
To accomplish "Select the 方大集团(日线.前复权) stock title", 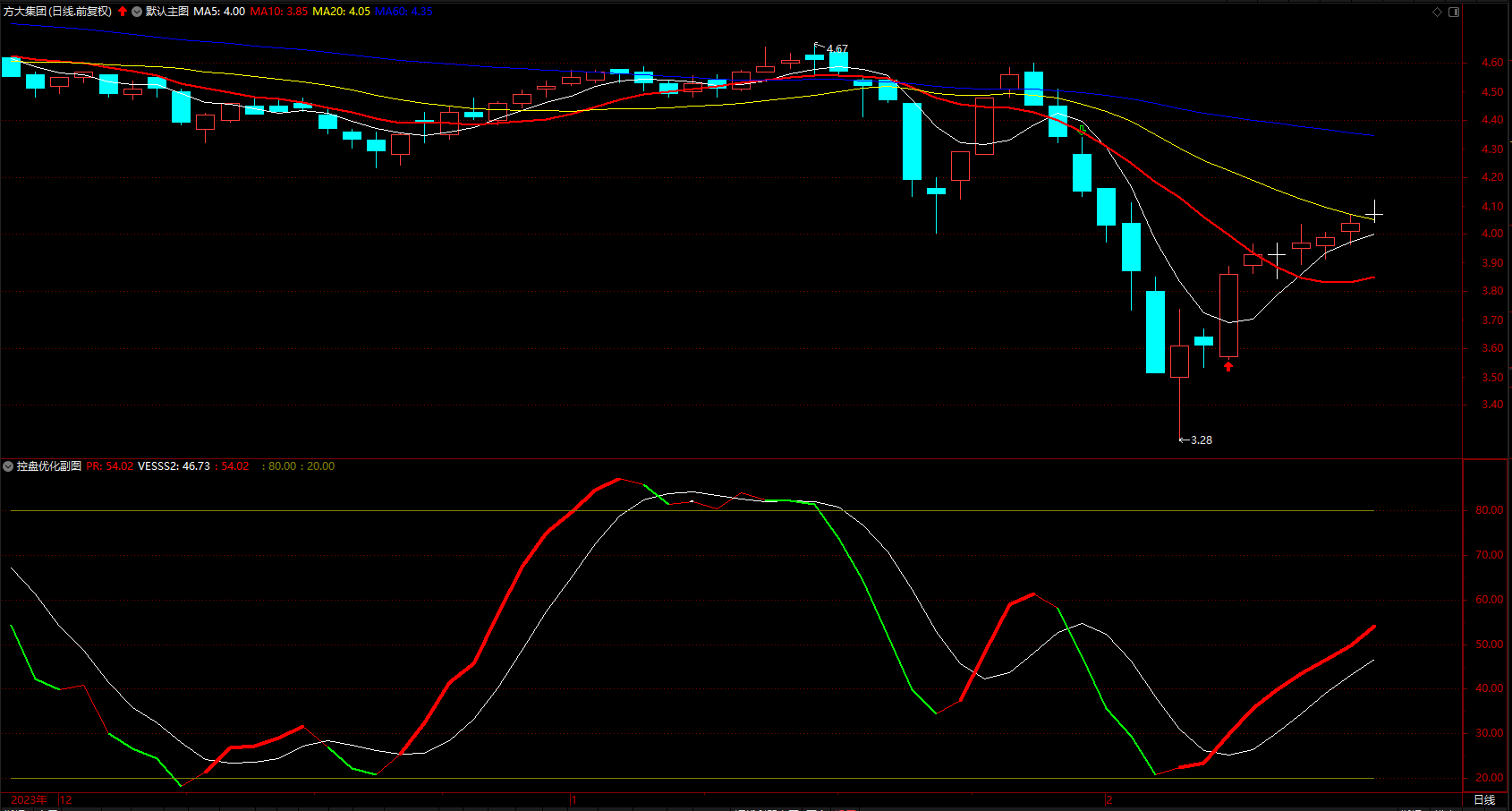I will (58, 12).
